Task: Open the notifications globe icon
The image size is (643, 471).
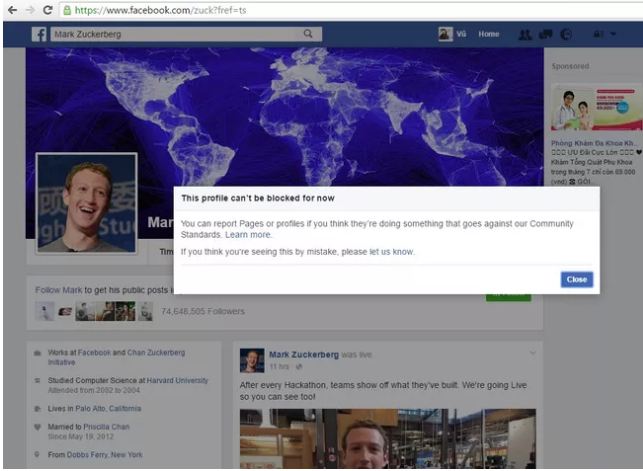Action: [x=566, y=34]
